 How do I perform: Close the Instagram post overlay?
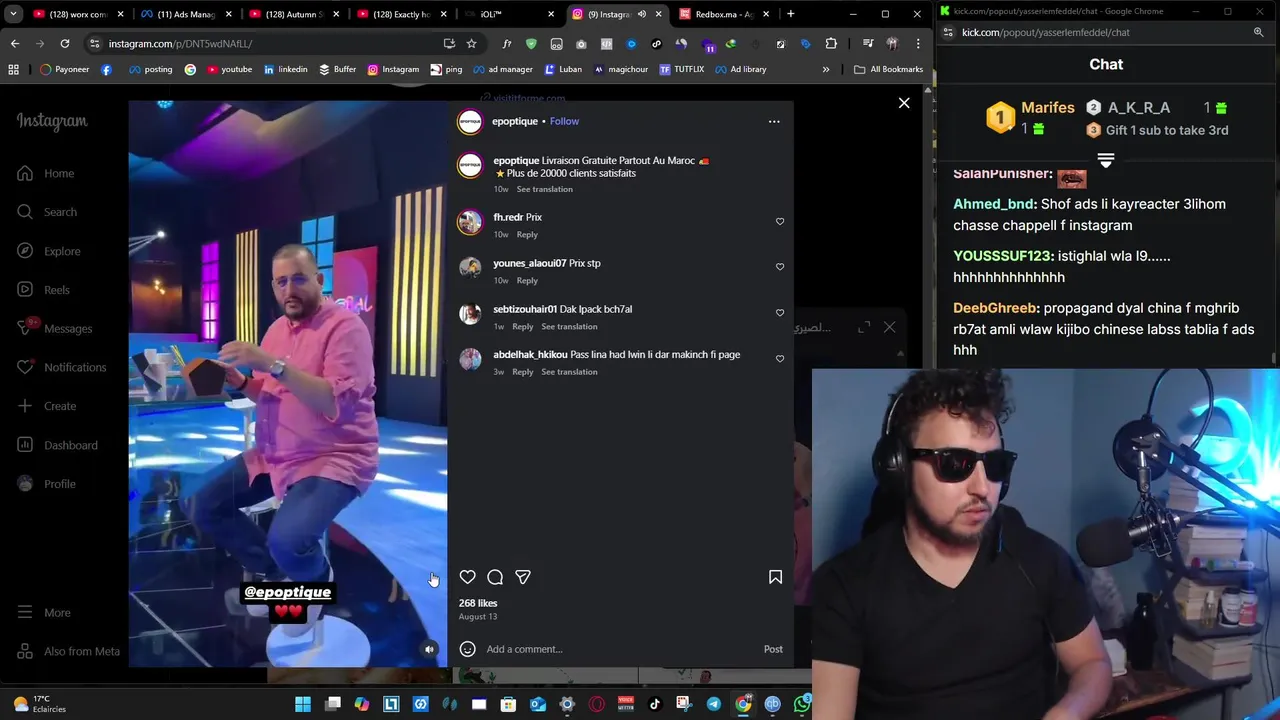pyautogui.click(x=904, y=103)
